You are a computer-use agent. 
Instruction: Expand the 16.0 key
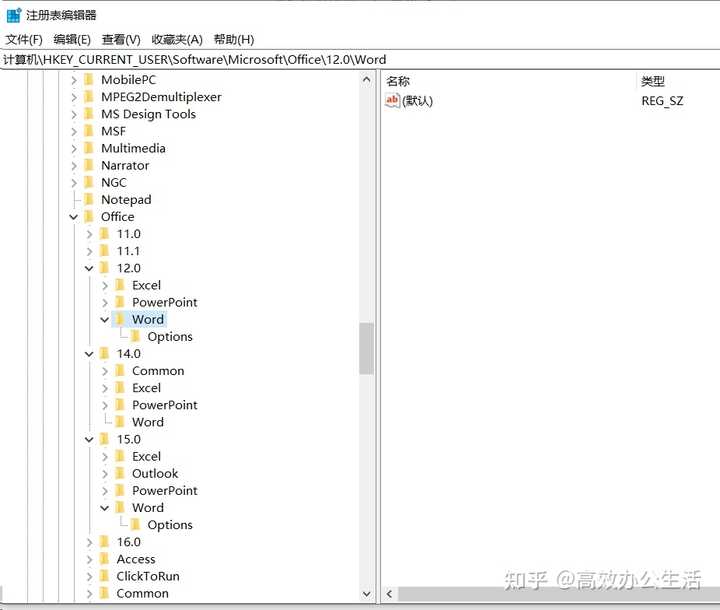(x=89, y=542)
